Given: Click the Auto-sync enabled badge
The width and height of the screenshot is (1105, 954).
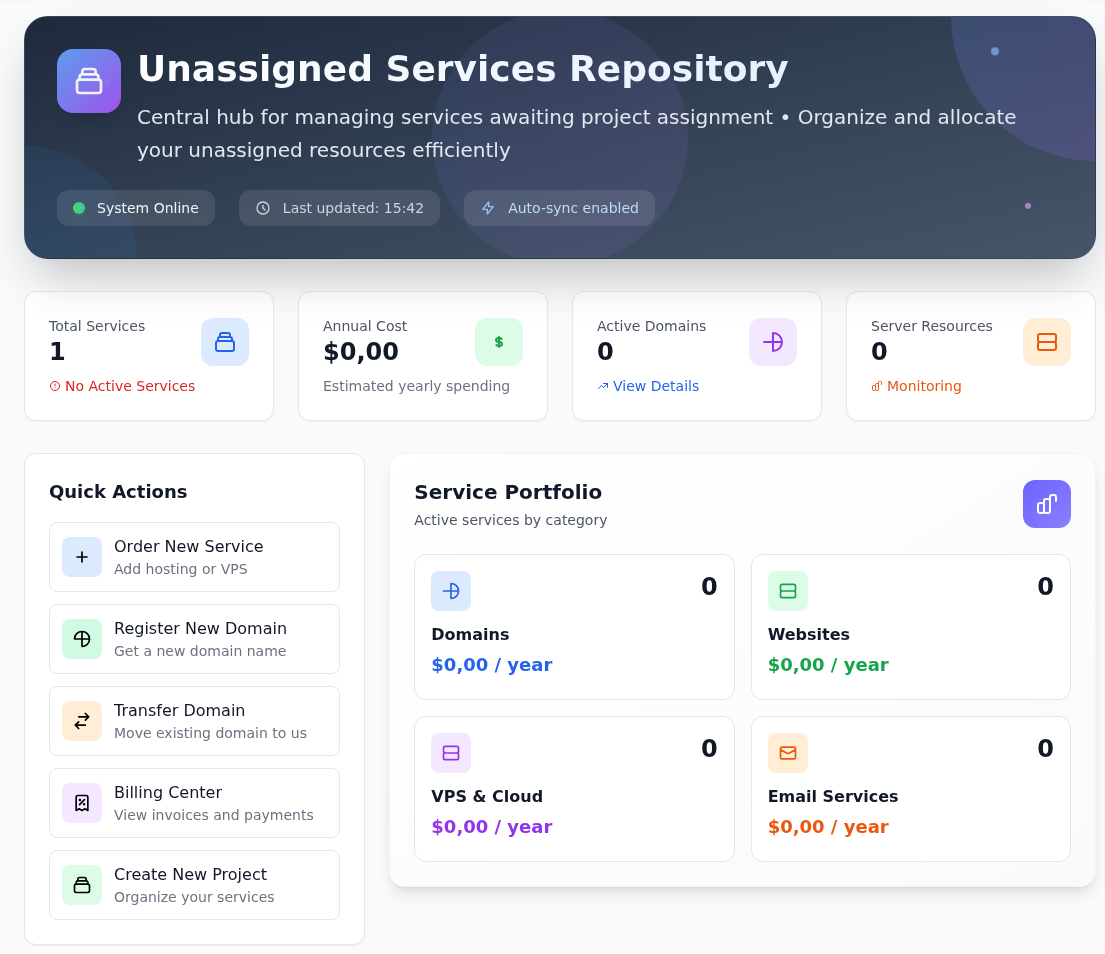Looking at the screenshot, I should tap(560, 208).
